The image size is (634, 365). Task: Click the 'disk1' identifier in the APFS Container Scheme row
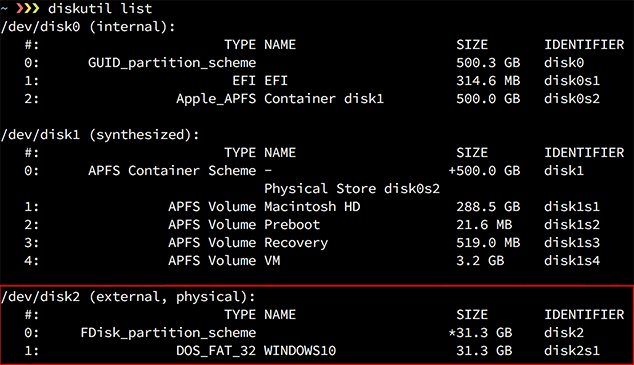point(564,171)
